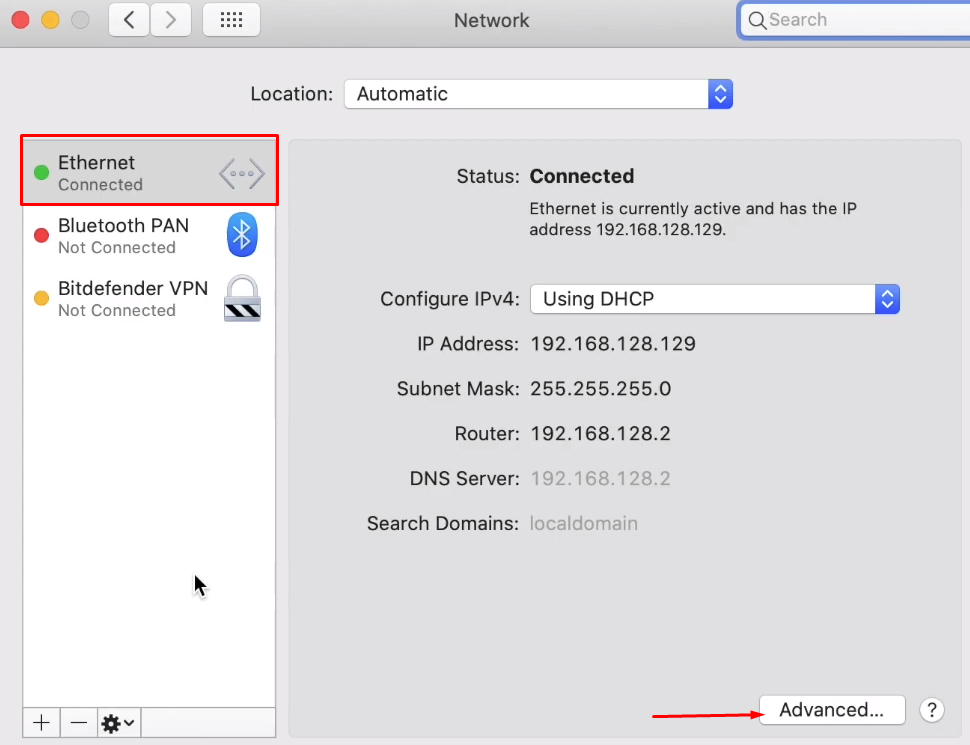Open the gear action menu
The height and width of the screenshot is (745, 970).
coord(118,722)
